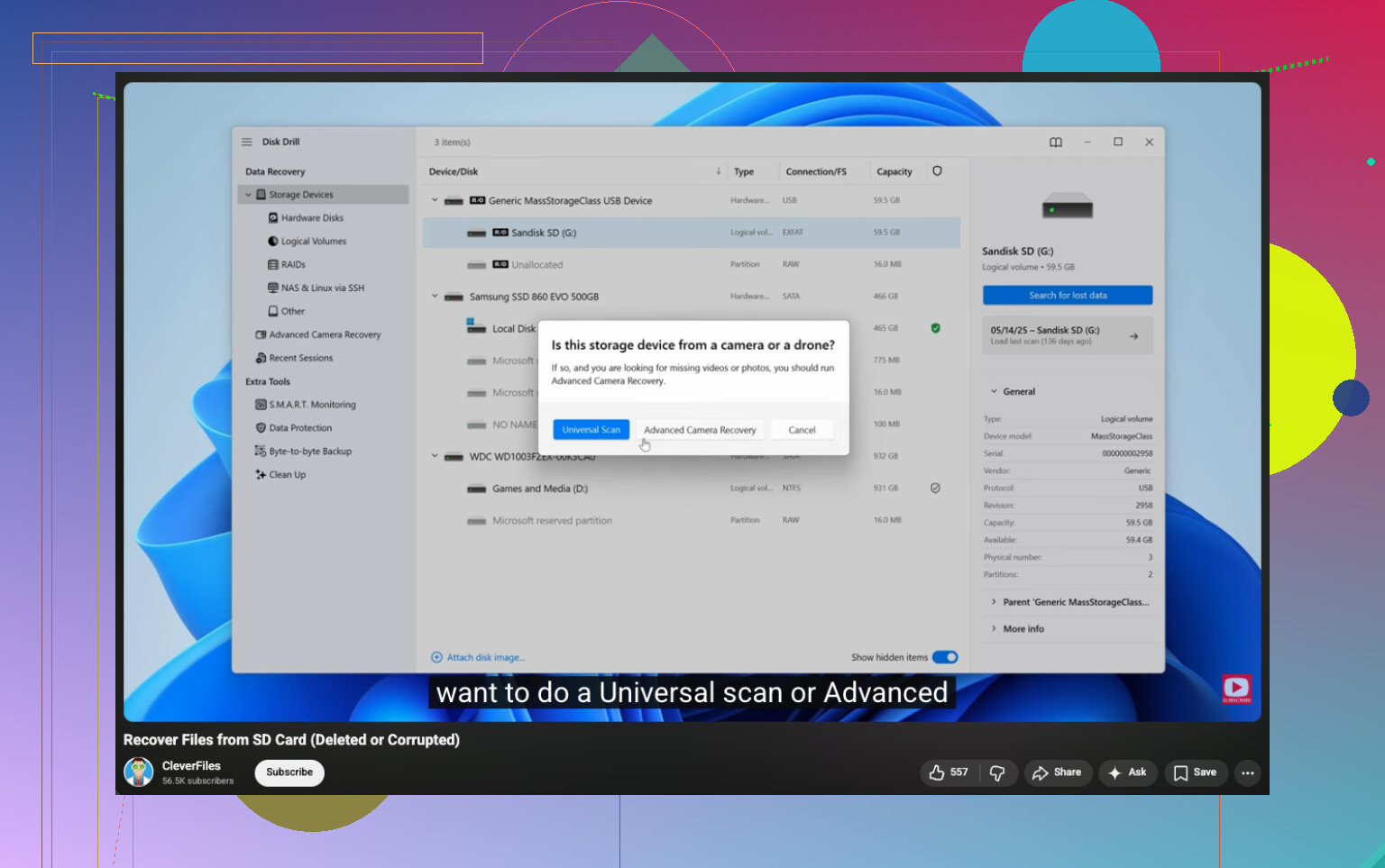Collapse the WDC WD1003FZEX disk row

435,456
